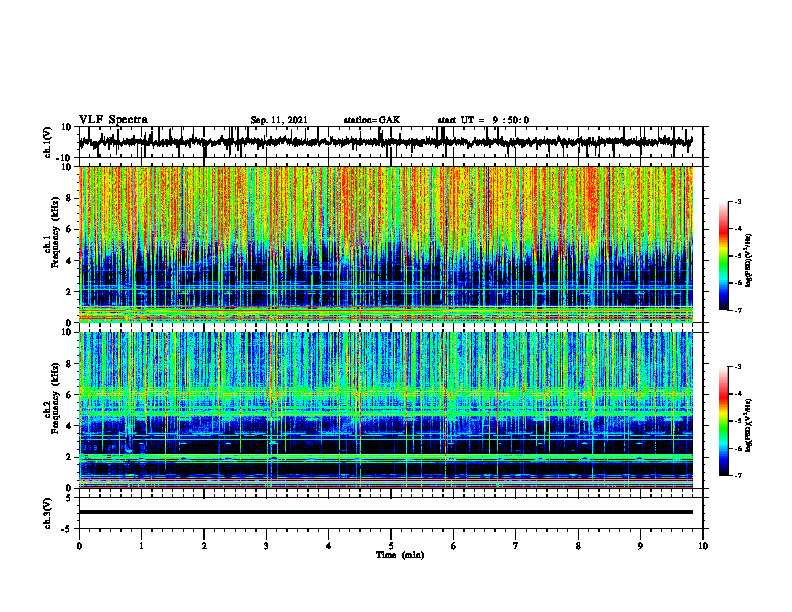Click the ch.2 spectrogram color scale bar
The width and height of the screenshot is (792, 612).
723,421
